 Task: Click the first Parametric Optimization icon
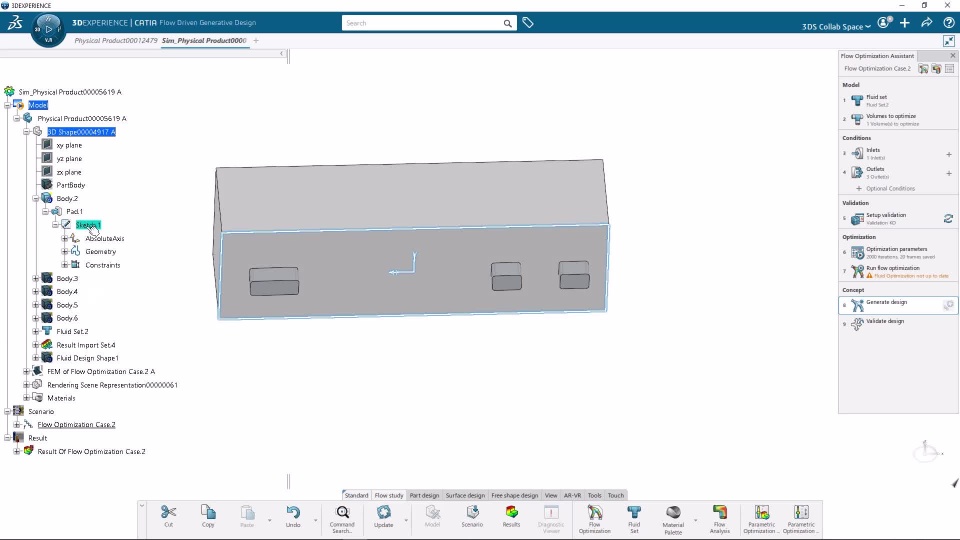[762, 512]
